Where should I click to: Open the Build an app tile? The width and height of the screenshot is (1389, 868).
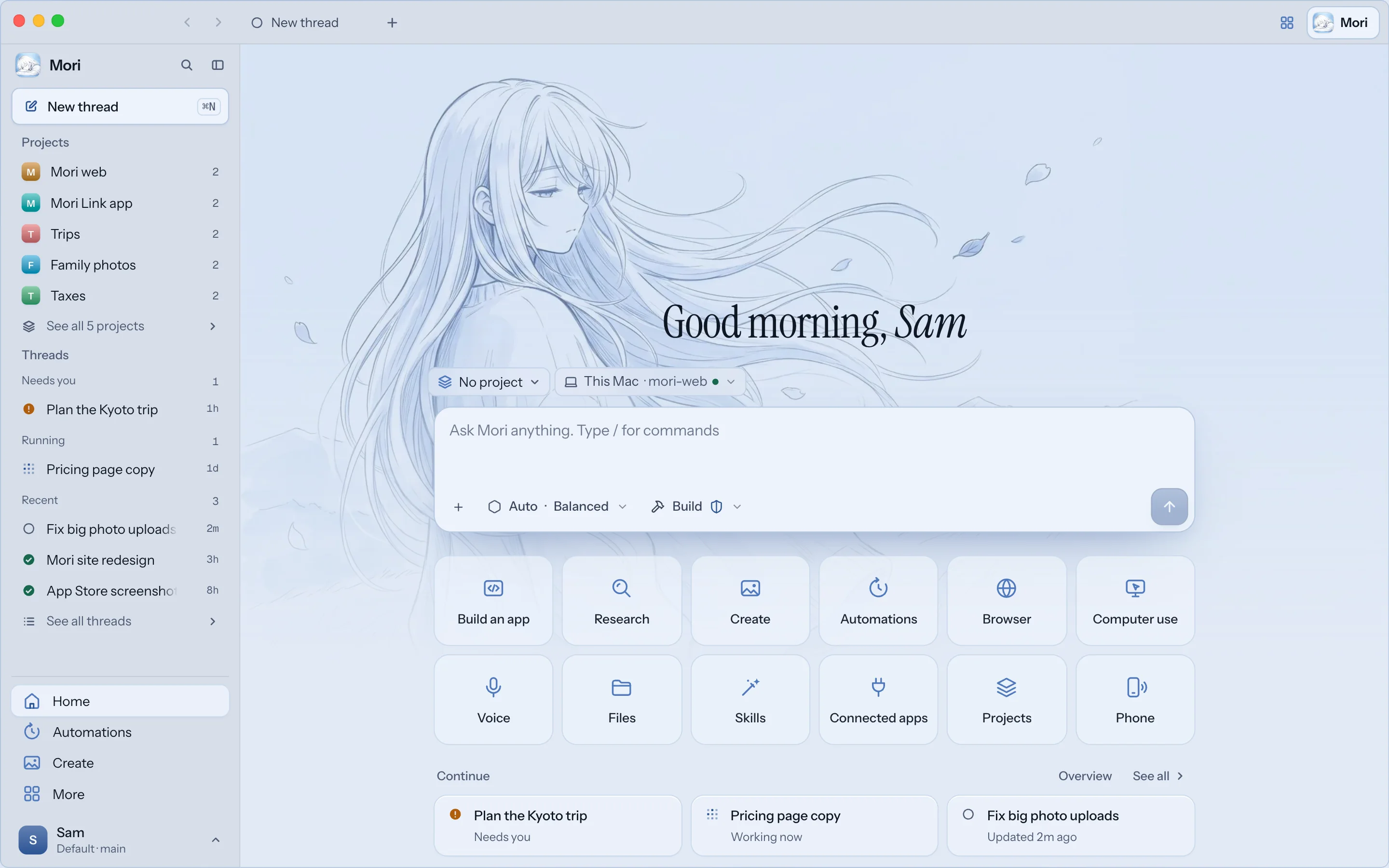click(x=493, y=600)
